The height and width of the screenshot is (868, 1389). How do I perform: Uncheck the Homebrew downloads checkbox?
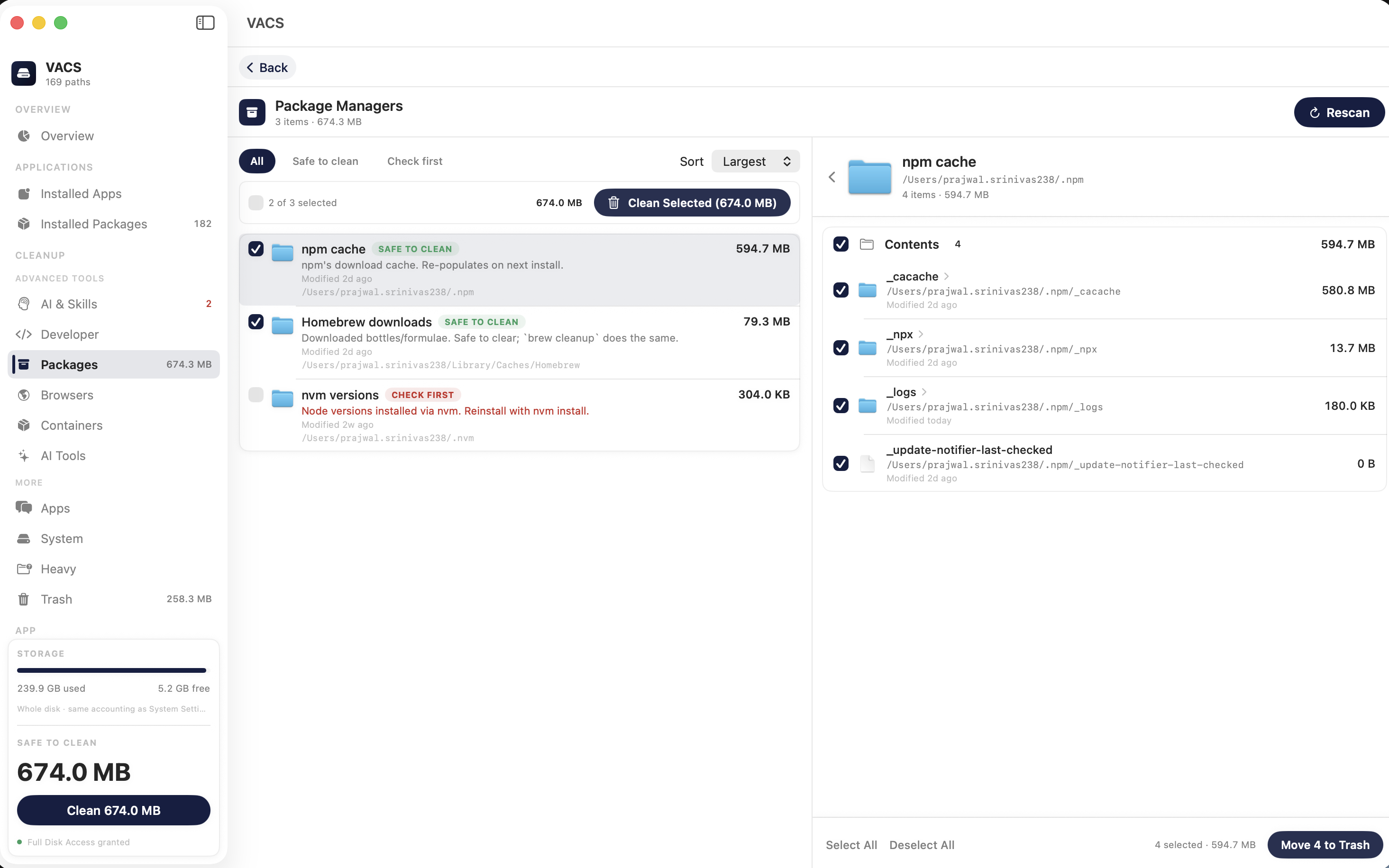point(256,322)
